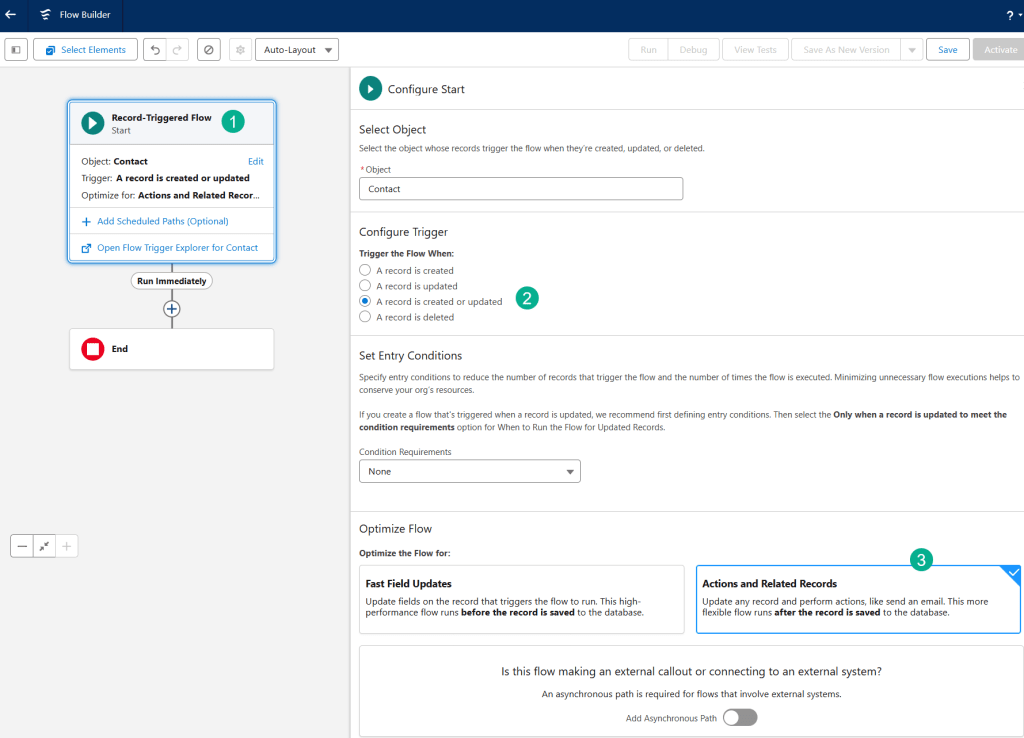Viewport: 1024px width, 738px height.
Task: Click the undo arrow icon
Action: click(155, 50)
